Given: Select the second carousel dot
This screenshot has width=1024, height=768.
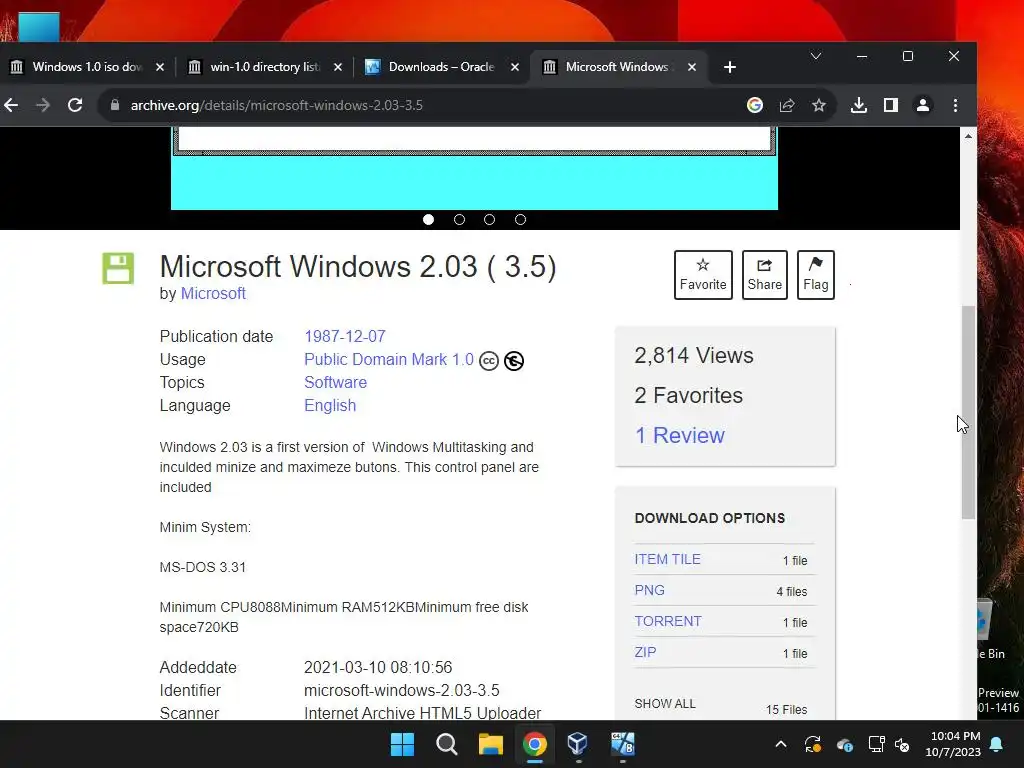Looking at the screenshot, I should pyautogui.click(x=459, y=219).
